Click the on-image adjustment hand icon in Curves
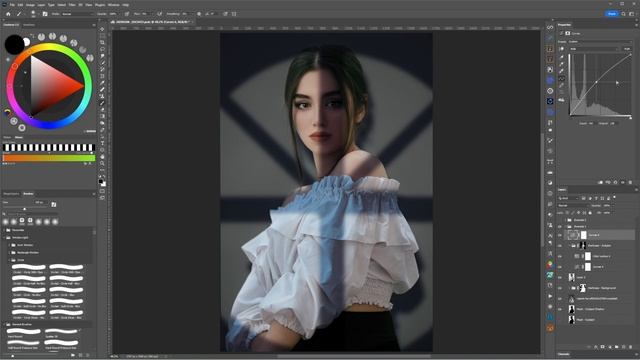This screenshot has width=640, height=360. (x=562, y=49)
